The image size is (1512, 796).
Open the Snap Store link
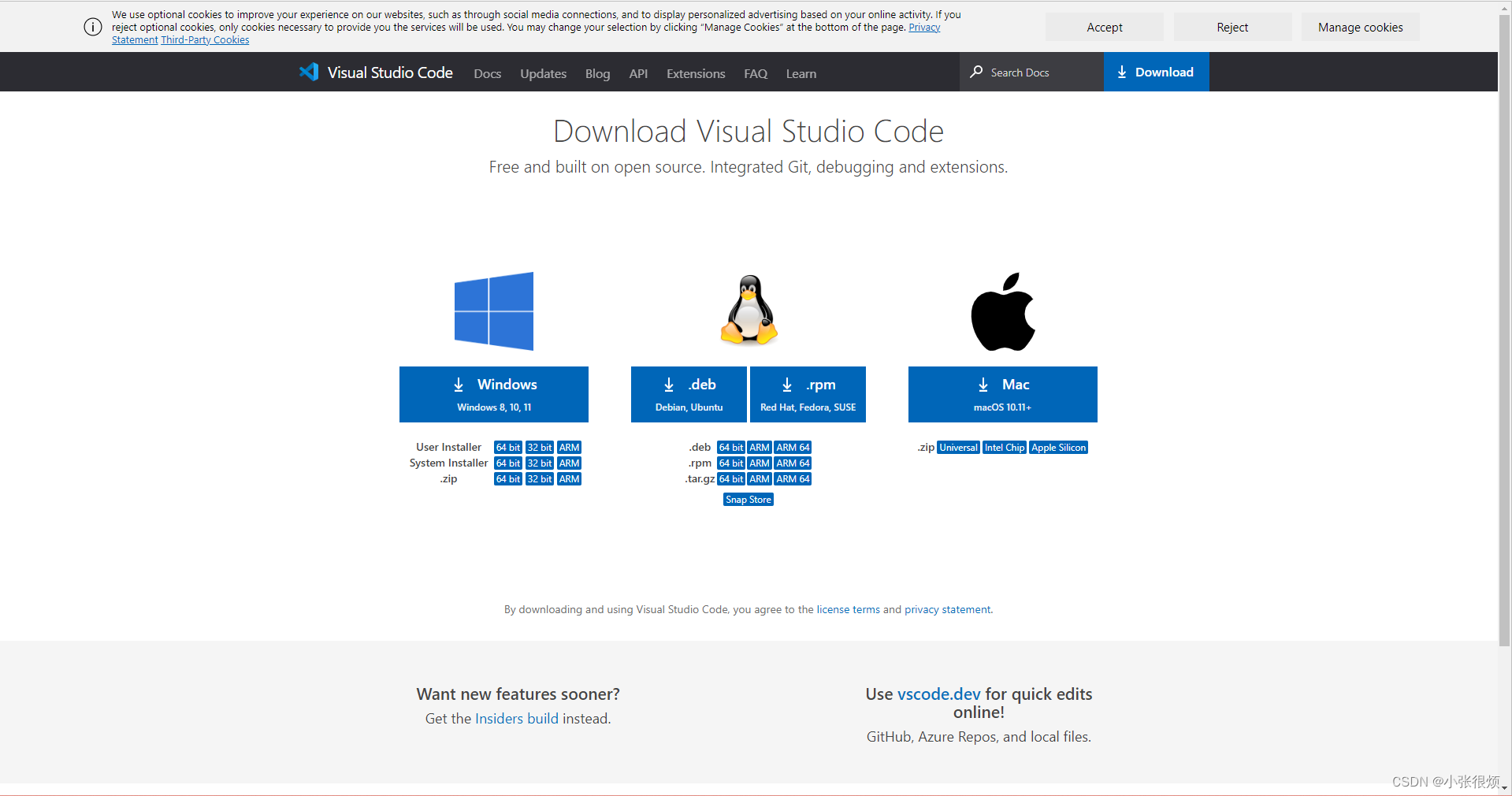click(x=749, y=500)
